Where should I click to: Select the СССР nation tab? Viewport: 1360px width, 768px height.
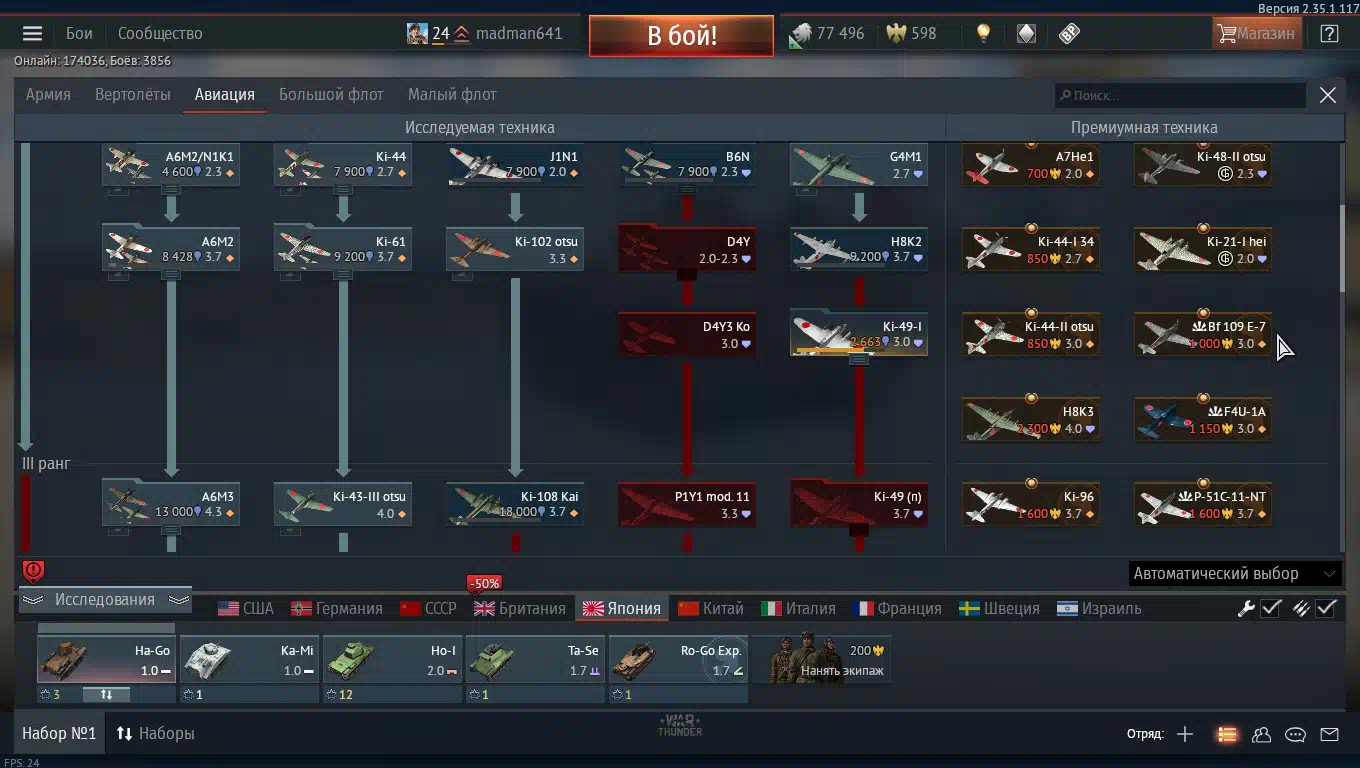(x=428, y=608)
